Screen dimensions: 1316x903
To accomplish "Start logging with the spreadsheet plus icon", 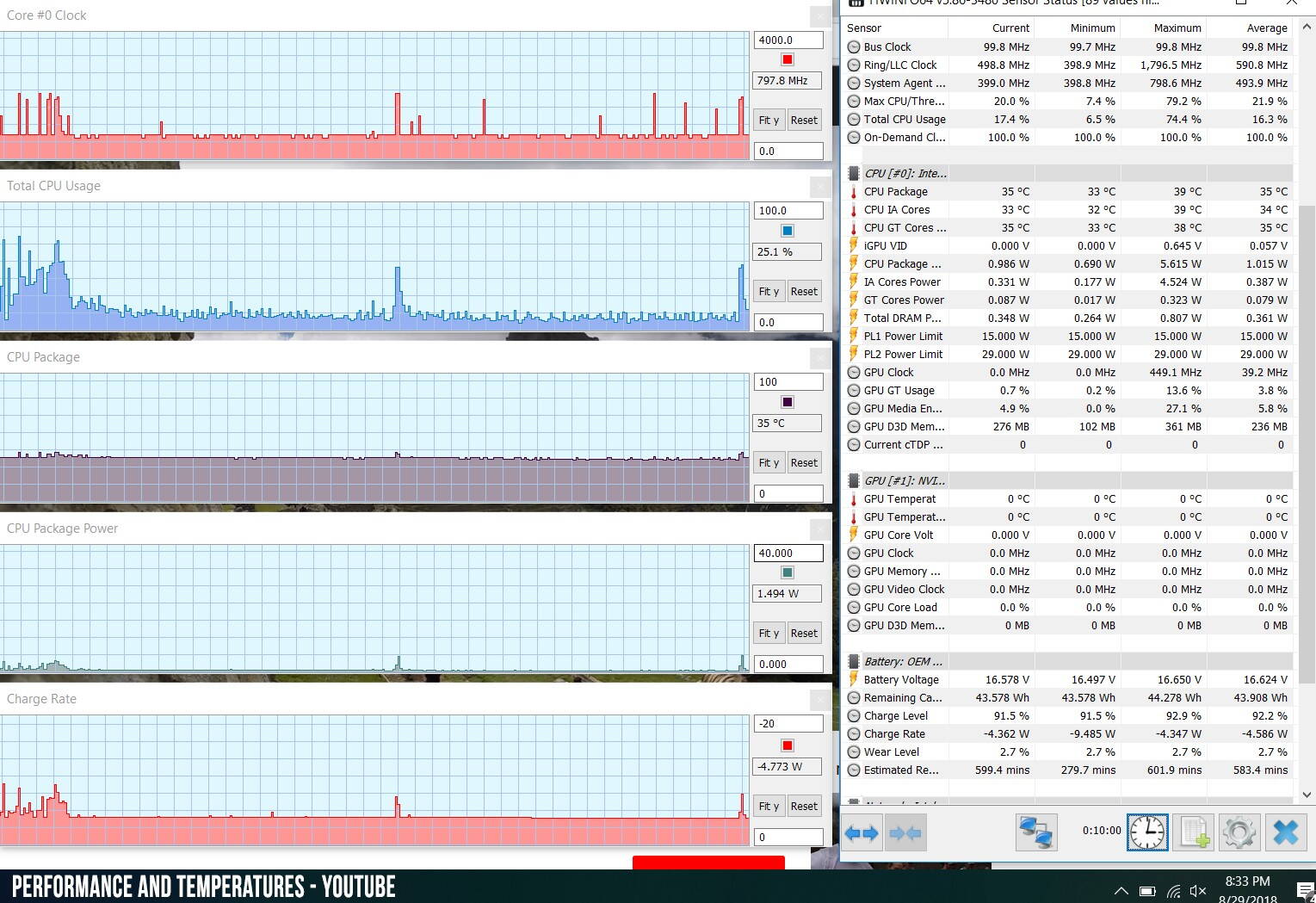I will point(1194,832).
